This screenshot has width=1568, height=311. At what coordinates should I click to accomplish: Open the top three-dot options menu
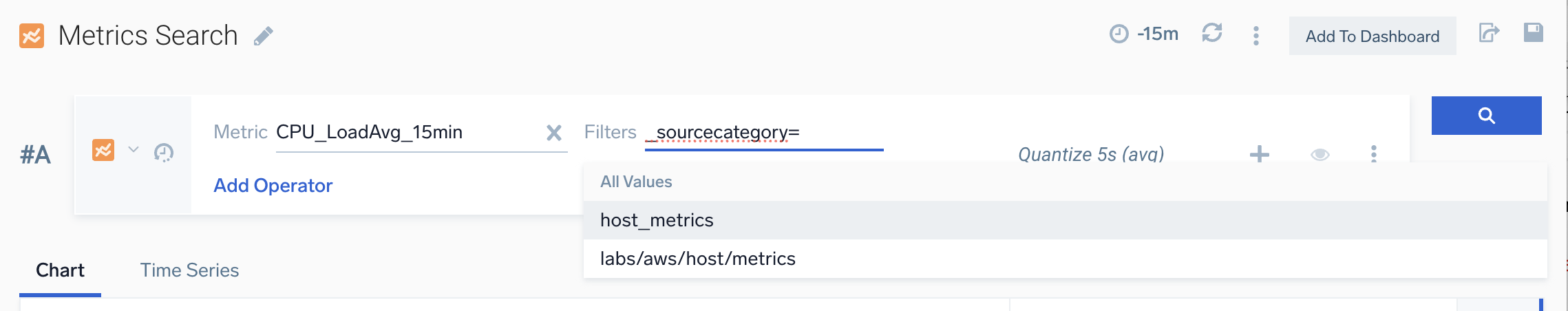coord(1256,36)
